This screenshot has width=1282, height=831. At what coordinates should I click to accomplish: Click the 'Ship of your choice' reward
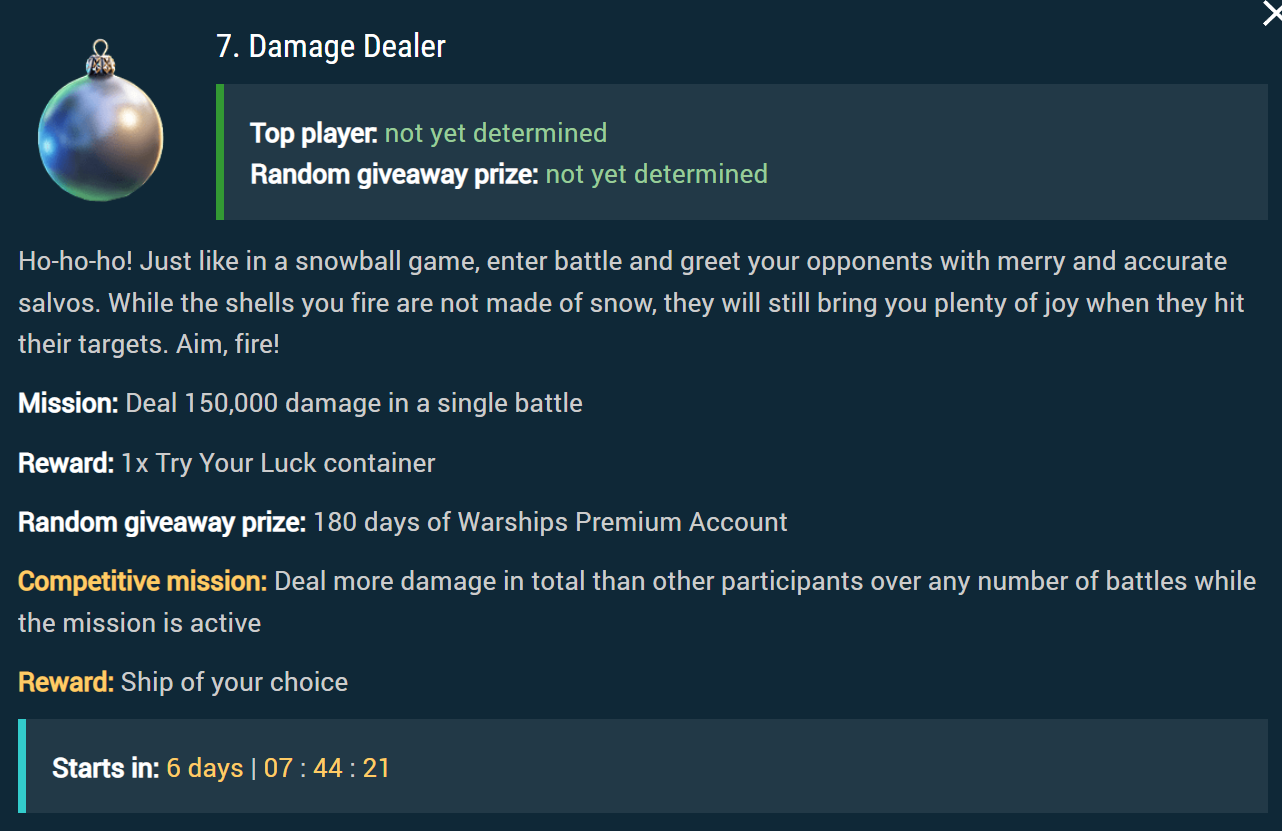click(234, 682)
